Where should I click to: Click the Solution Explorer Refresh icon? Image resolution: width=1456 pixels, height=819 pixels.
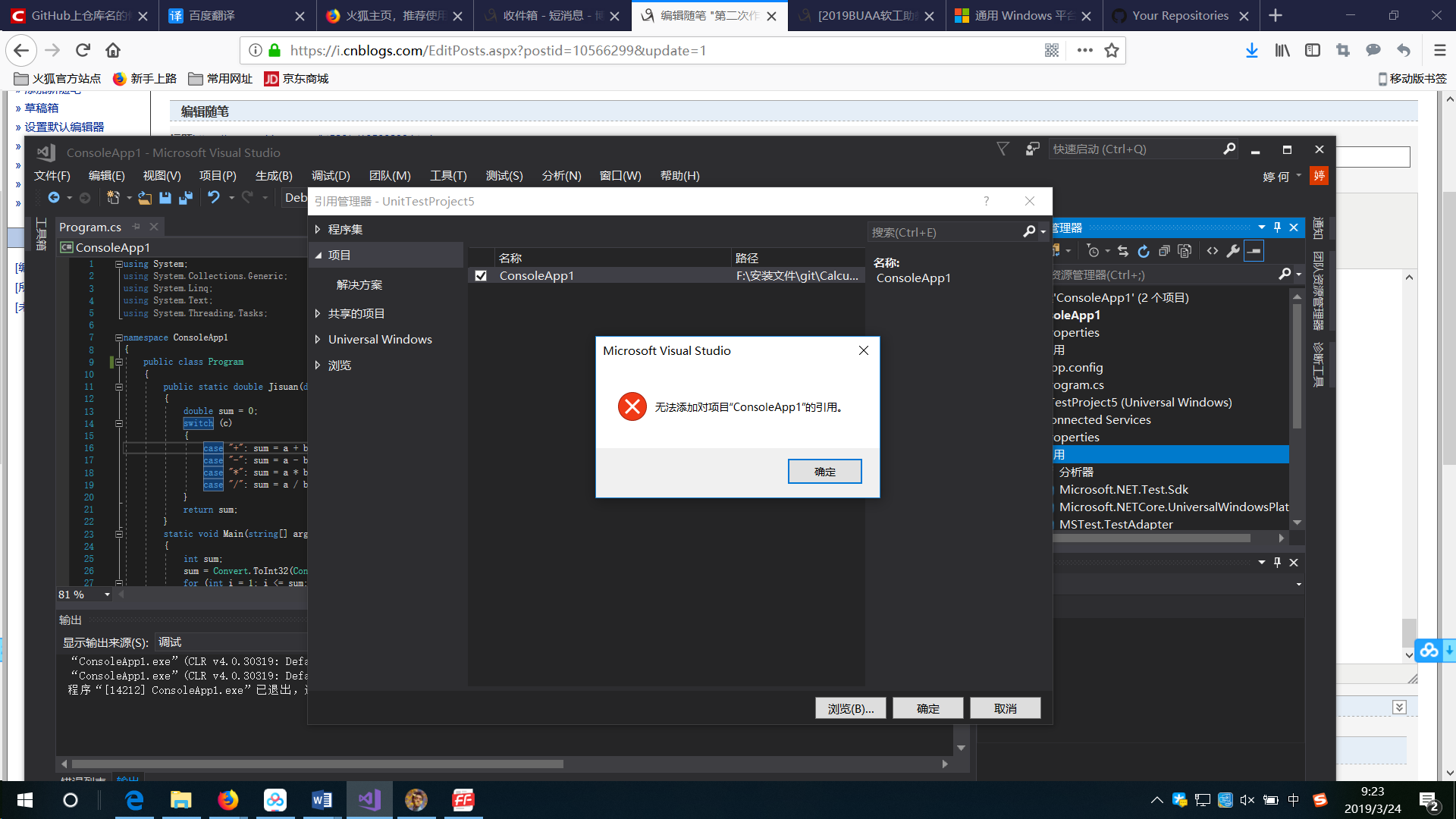[1144, 251]
